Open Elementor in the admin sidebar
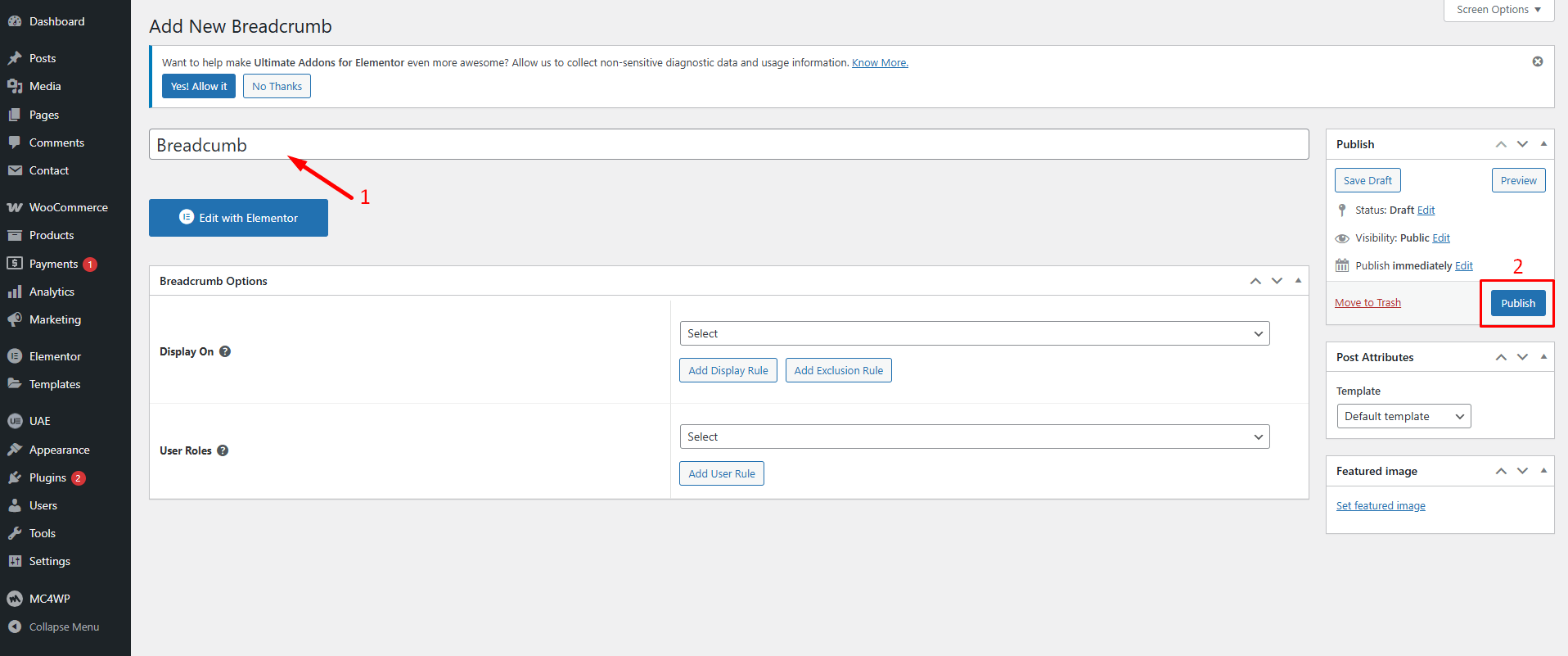 55,356
